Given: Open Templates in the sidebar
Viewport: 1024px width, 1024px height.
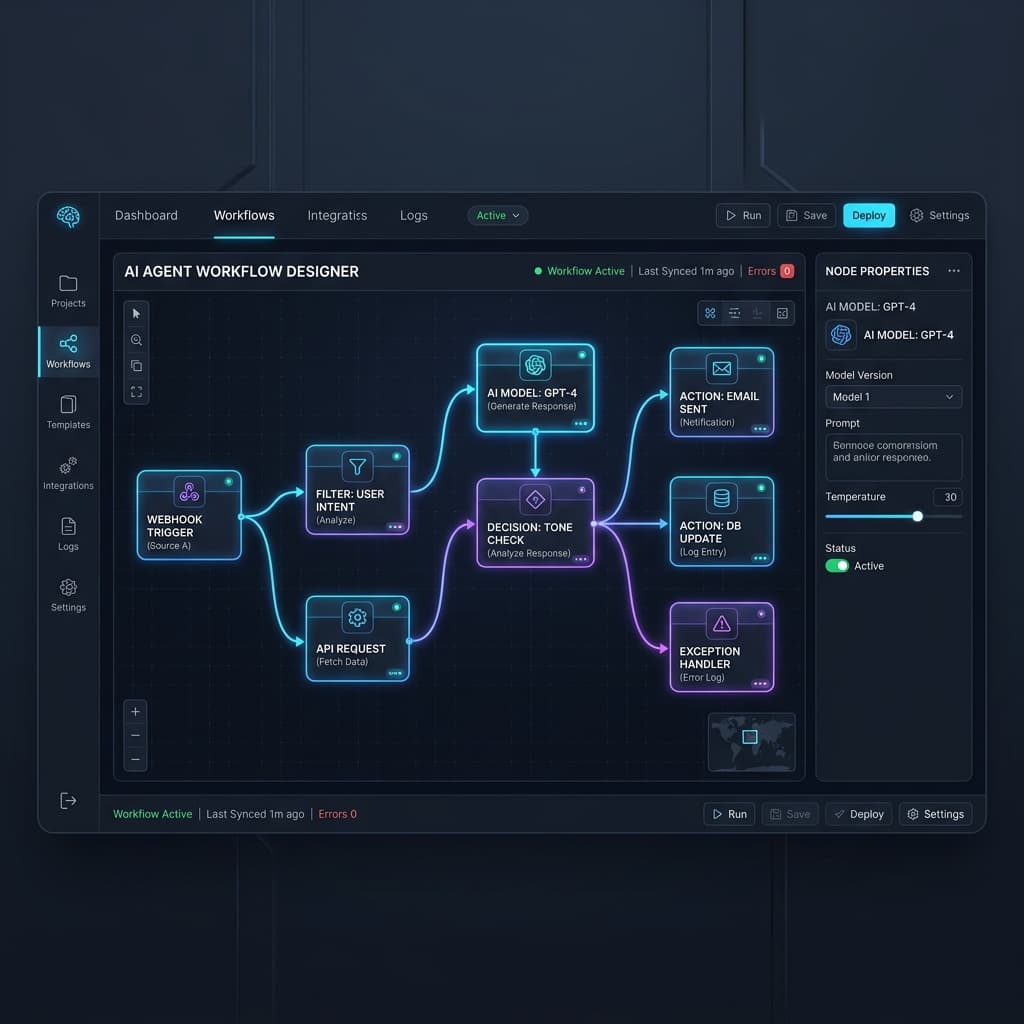Looking at the screenshot, I should click(68, 412).
